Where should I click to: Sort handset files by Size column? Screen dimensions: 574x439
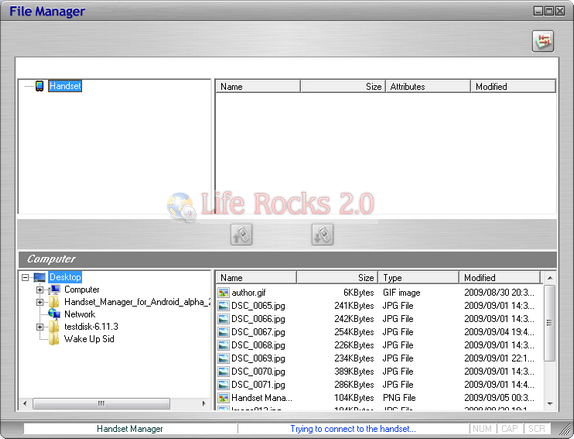[343, 87]
